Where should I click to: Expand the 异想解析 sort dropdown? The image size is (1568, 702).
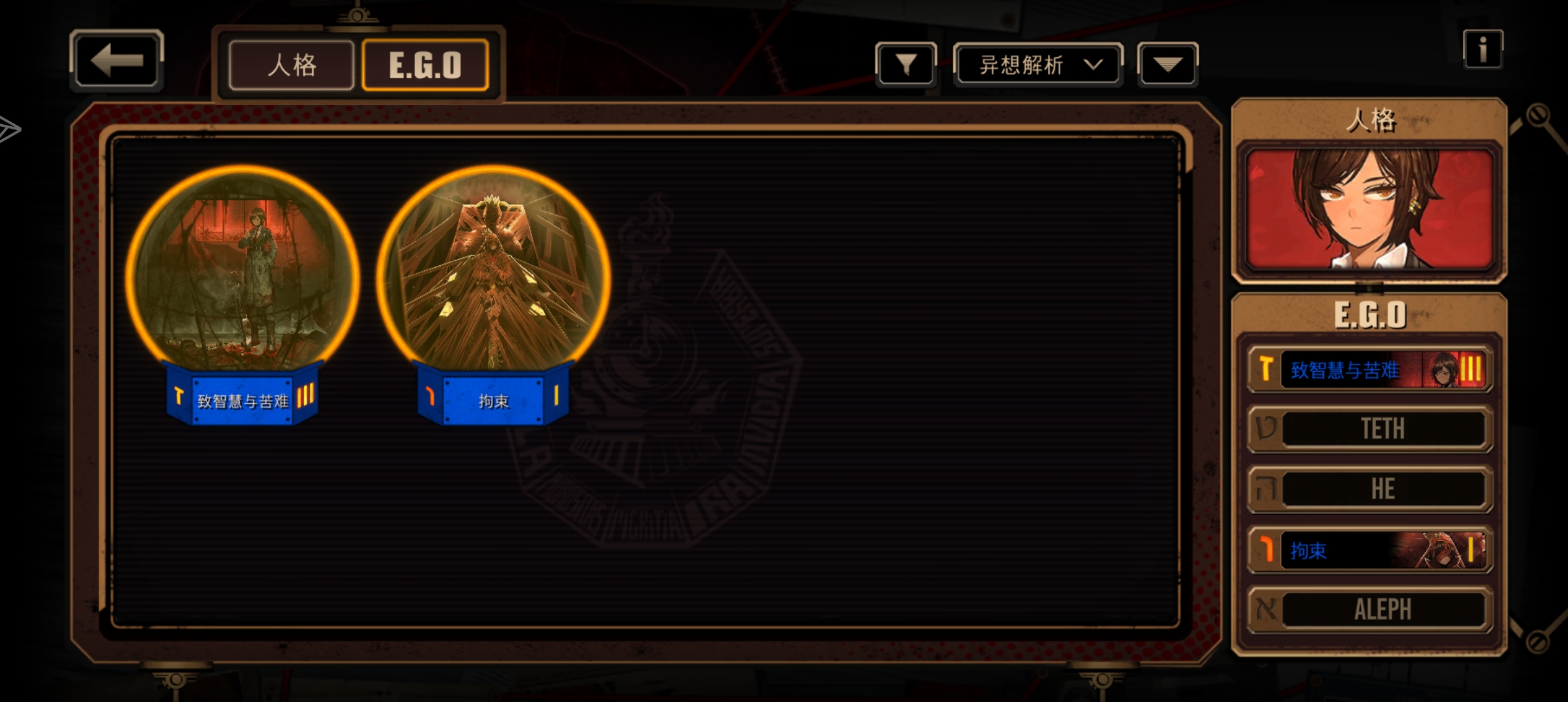[x=1038, y=64]
